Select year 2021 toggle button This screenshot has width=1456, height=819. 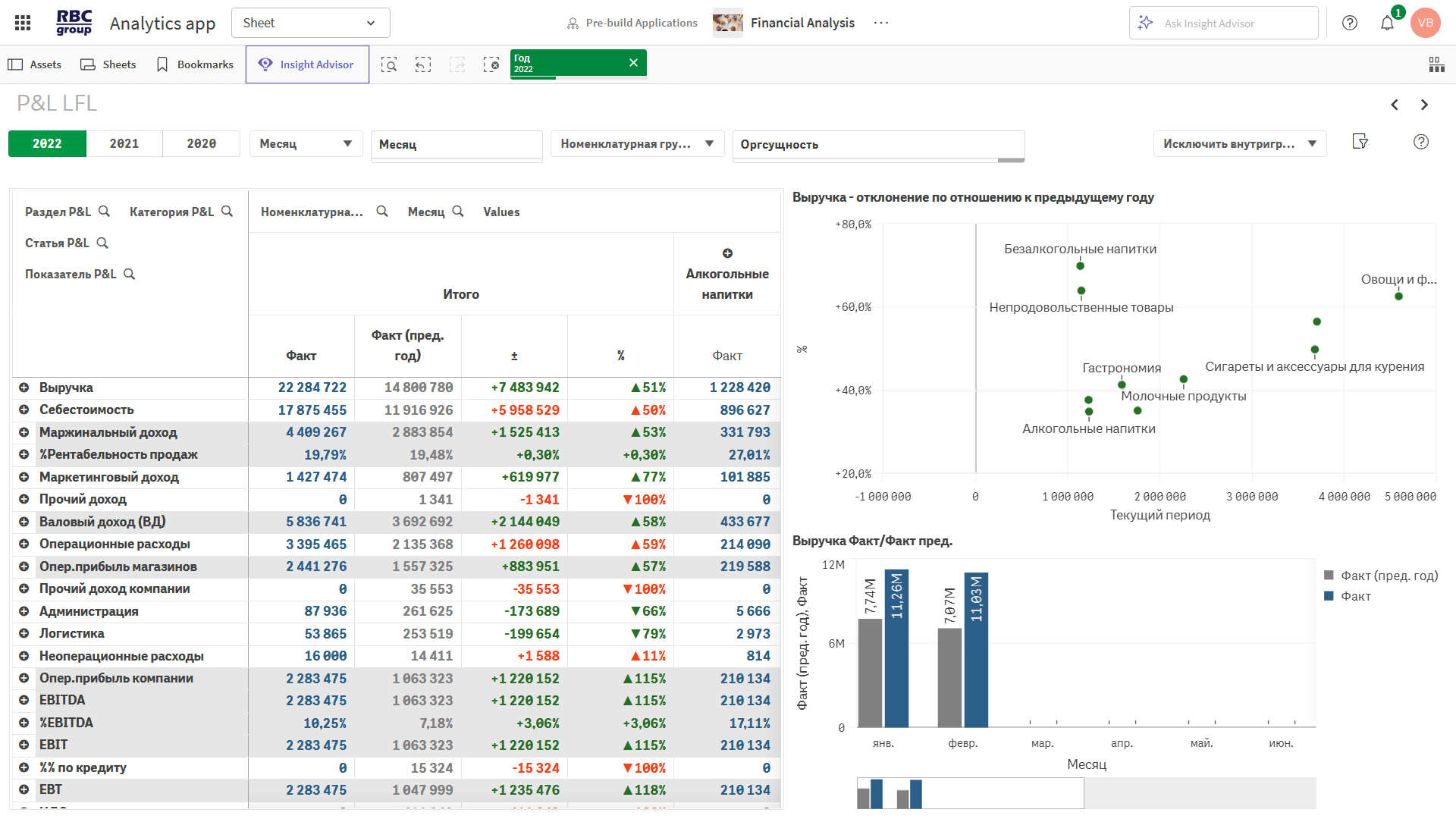124,143
